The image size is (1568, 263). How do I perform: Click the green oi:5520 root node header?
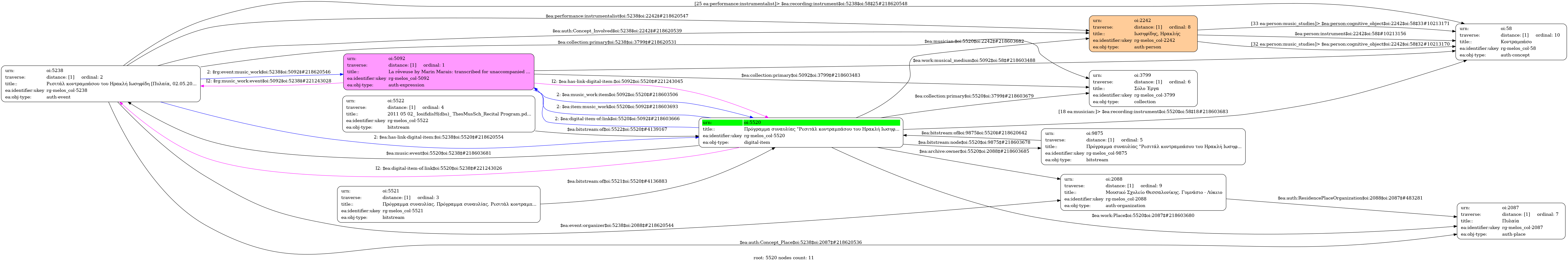pyautogui.click(x=801, y=122)
